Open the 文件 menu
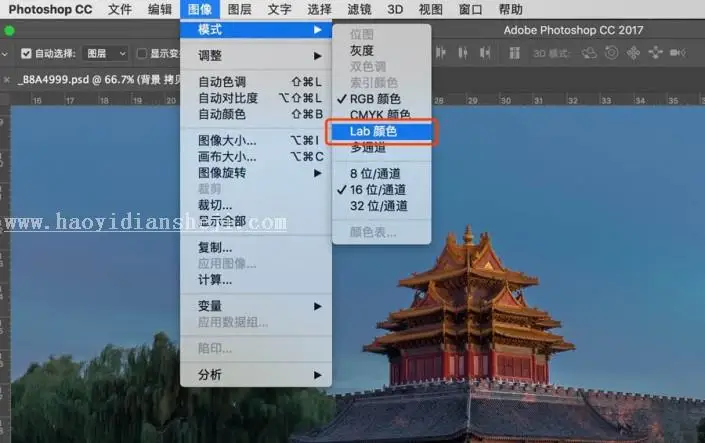 (120, 9)
